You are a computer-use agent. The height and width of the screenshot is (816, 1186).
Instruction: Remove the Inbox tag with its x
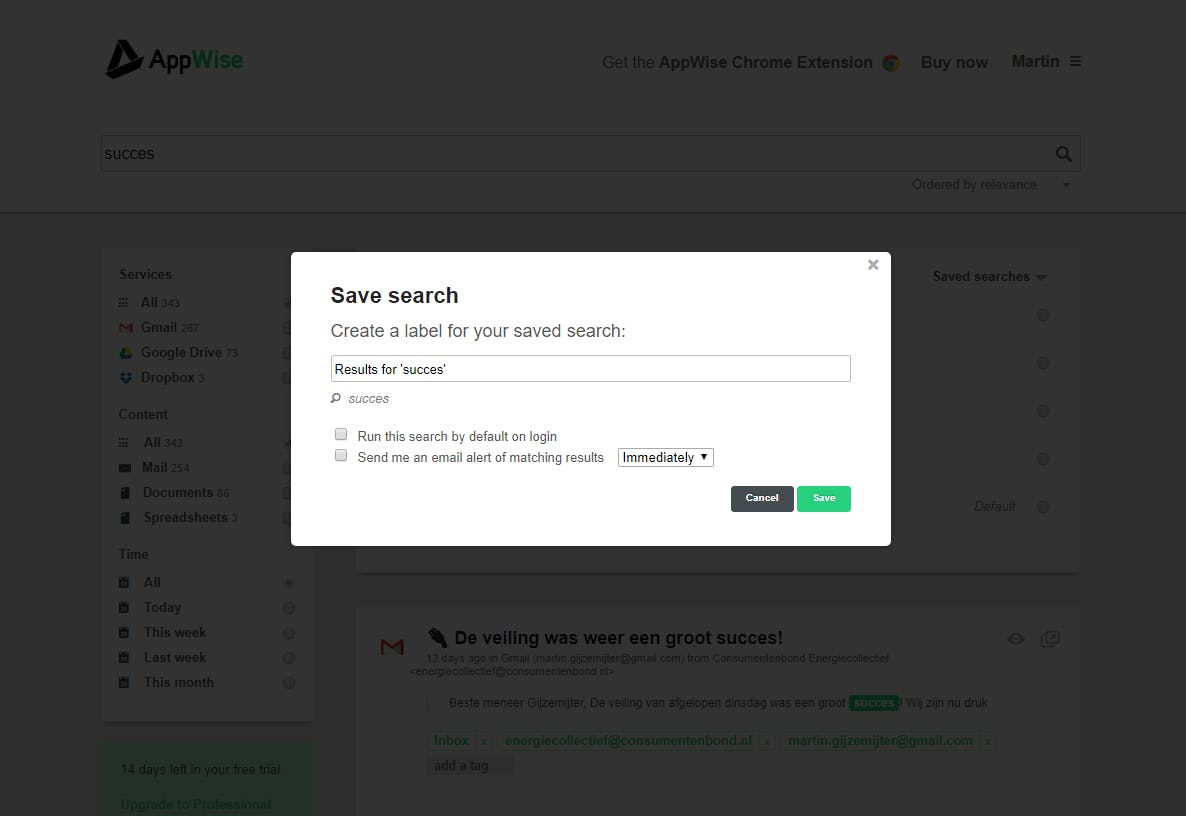click(484, 742)
